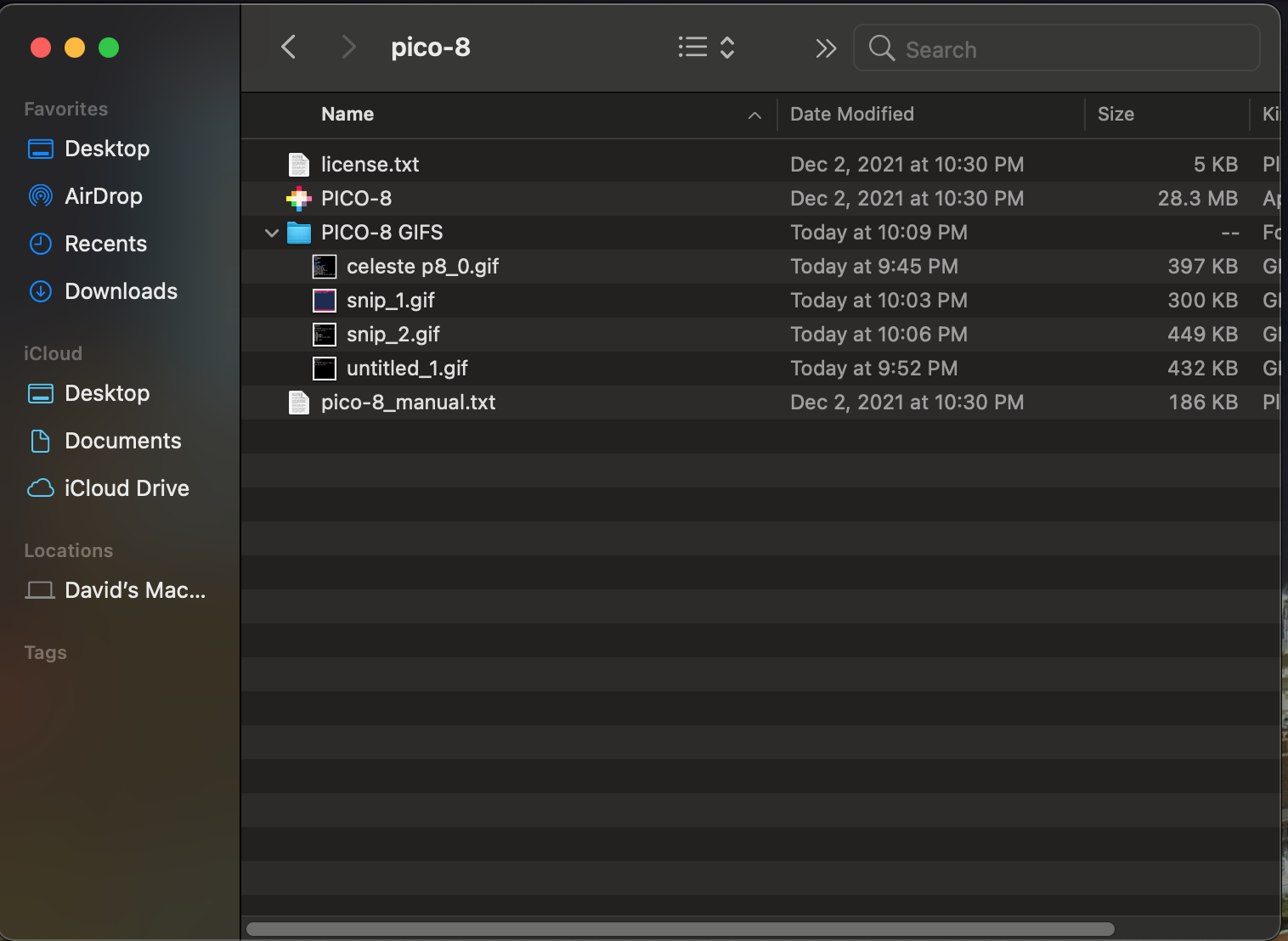Click the AirDrop radar icon
This screenshot has width=1288, height=941.
tap(41, 196)
